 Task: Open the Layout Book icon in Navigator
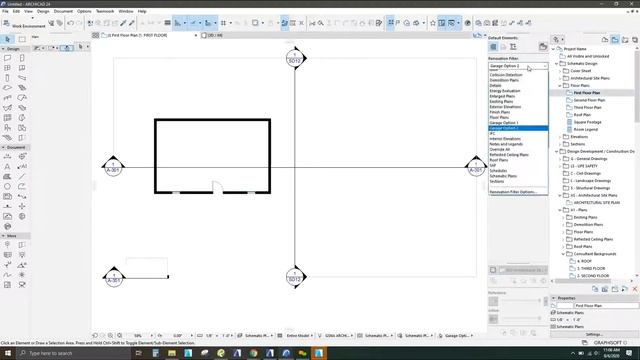625,39
